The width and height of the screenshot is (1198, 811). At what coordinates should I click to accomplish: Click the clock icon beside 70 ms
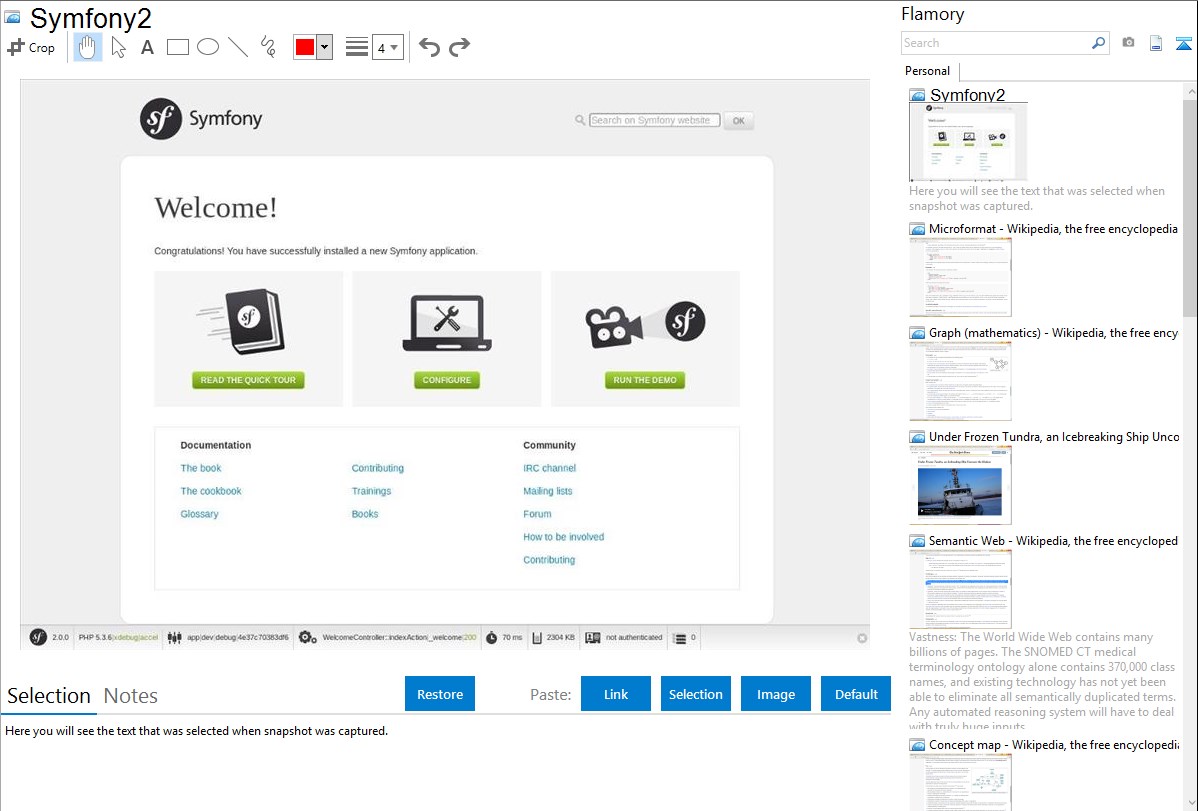click(491, 637)
